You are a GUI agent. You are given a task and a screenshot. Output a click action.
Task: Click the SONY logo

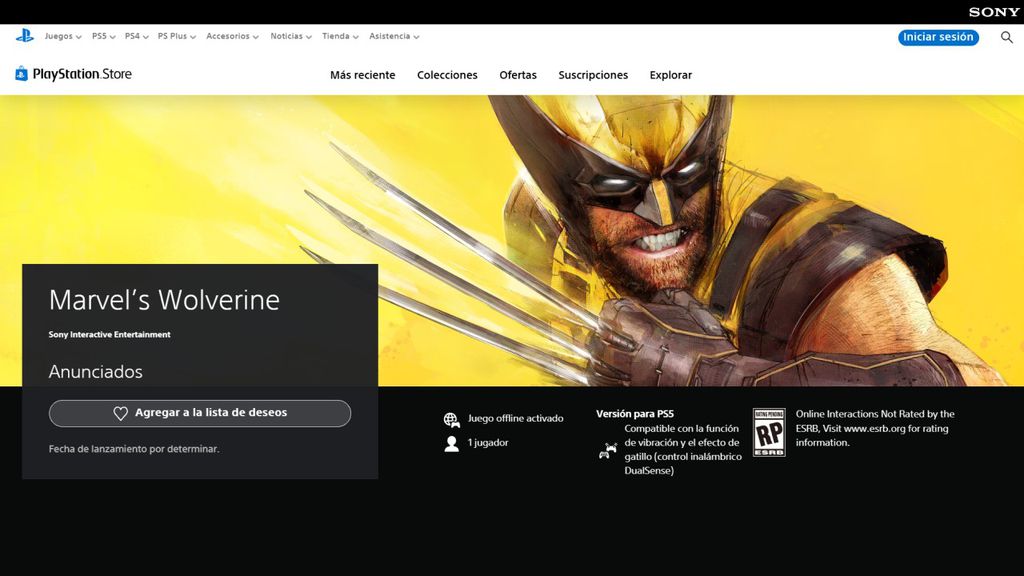(x=994, y=12)
